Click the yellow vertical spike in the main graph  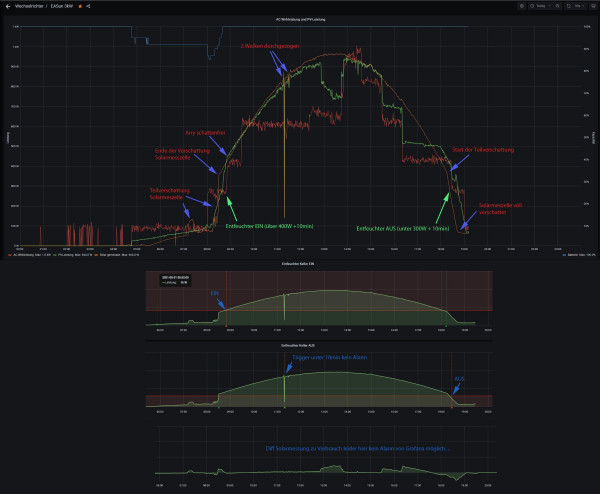(284, 150)
